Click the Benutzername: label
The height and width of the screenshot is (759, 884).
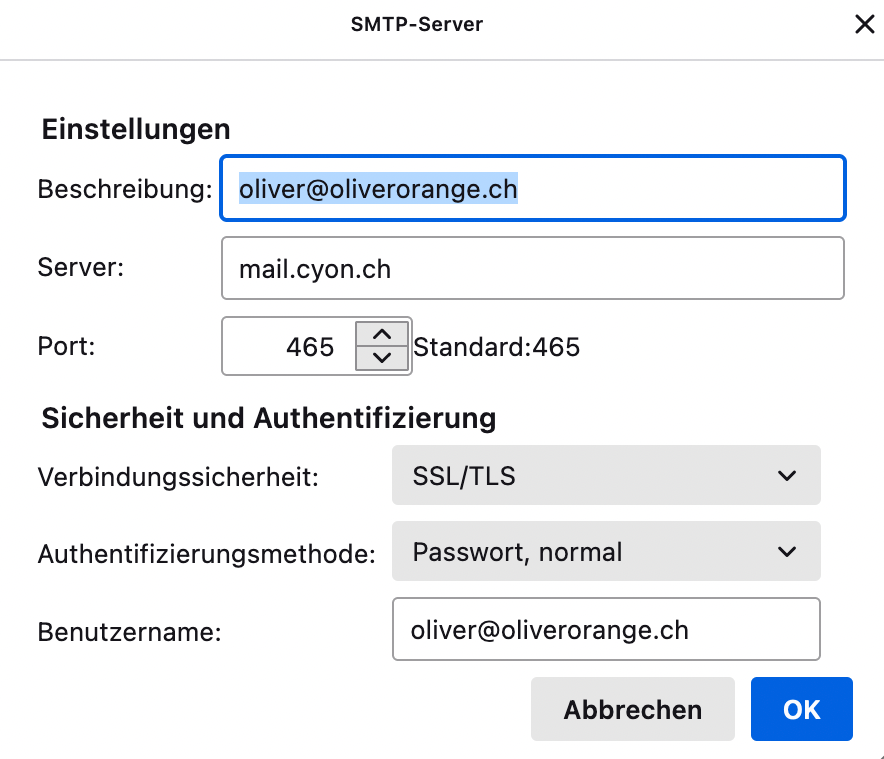tap(130, 632)
